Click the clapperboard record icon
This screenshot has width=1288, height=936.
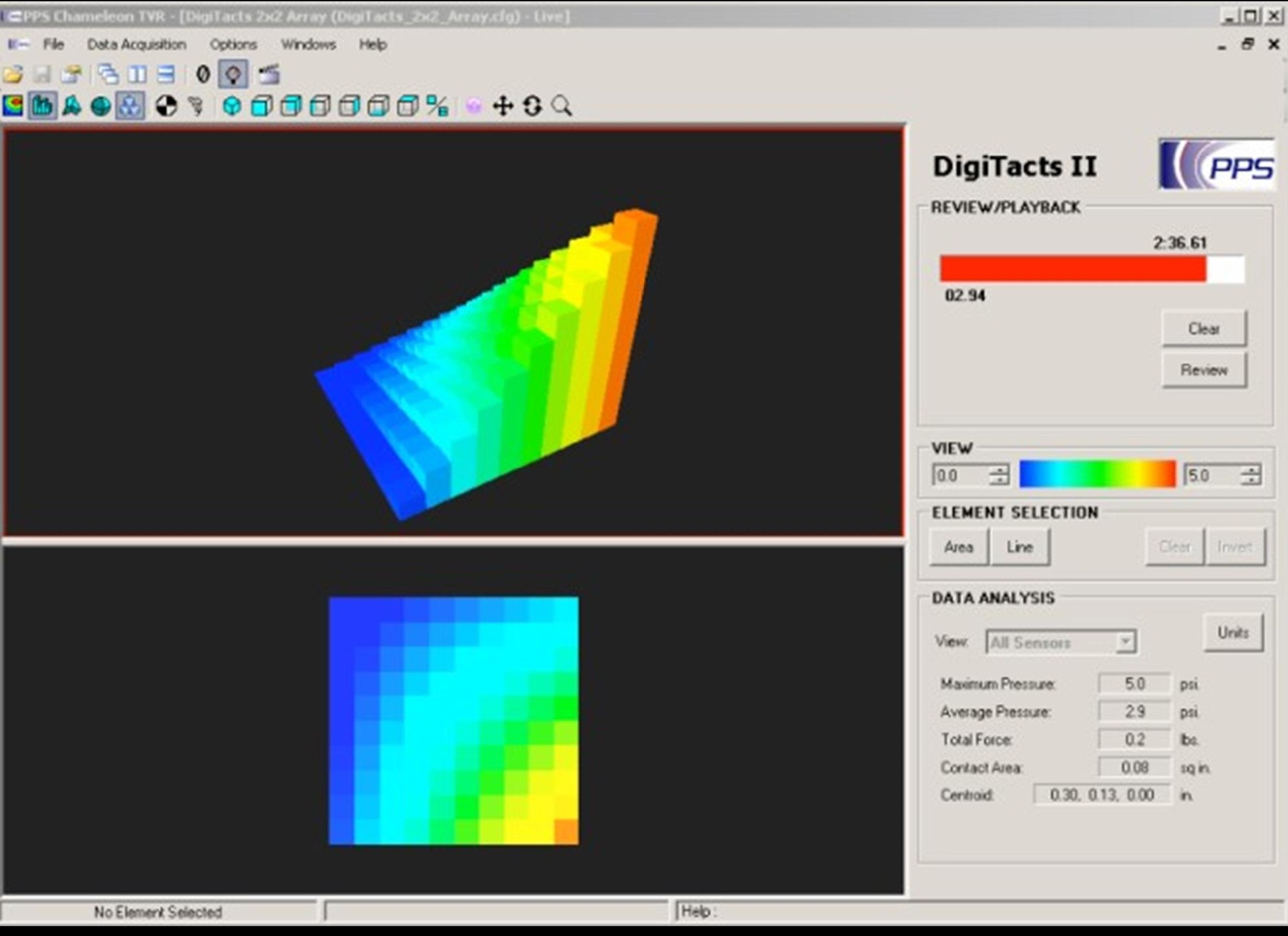pyautogui.click(x=269, y=74)
